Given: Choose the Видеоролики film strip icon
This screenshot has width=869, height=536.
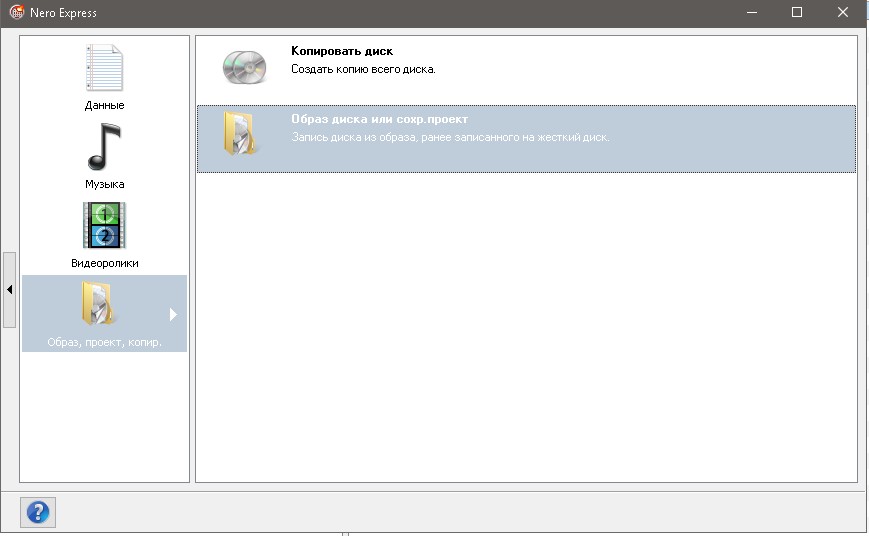Looking at the screenshot, I should (104, 225).
